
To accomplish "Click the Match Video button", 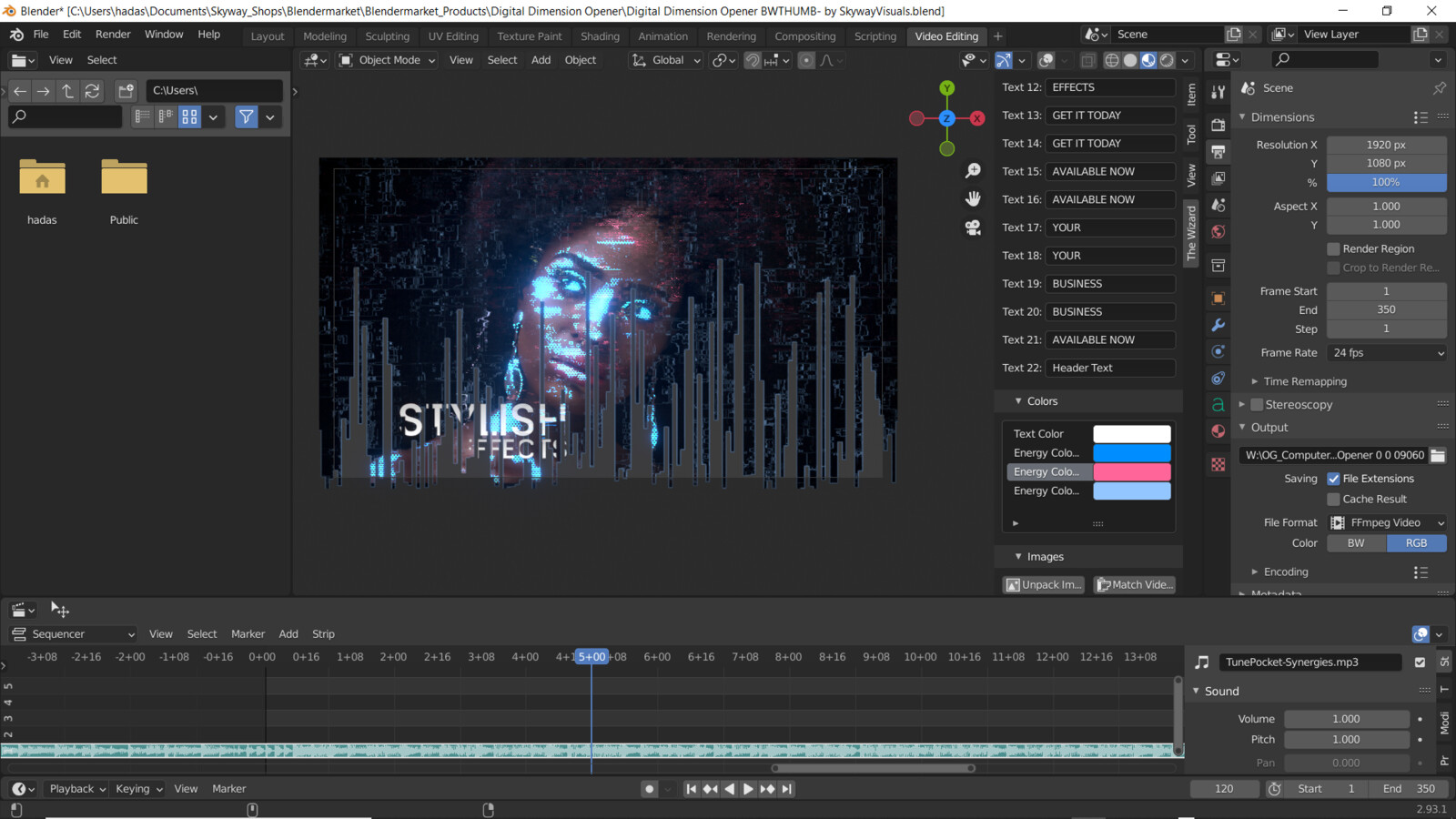I will click(x=1134, y=584).
